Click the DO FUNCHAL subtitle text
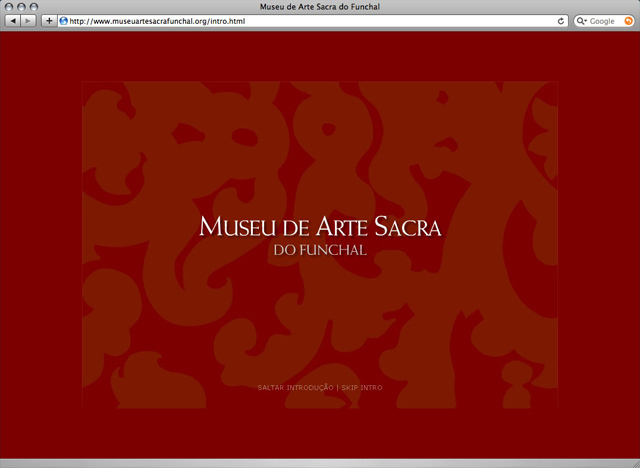Image resolution: width=640 pixels, height=468 pixels. pos(320,250)
